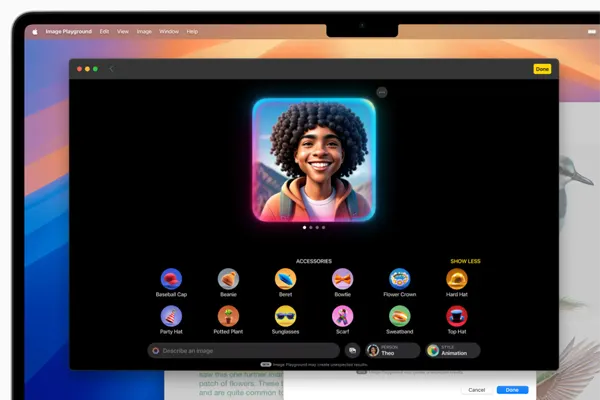The width and height of the screenshot is (600, 400).
Task: Pick the Bowtie accessory
Action: click(x=342, y=279)
